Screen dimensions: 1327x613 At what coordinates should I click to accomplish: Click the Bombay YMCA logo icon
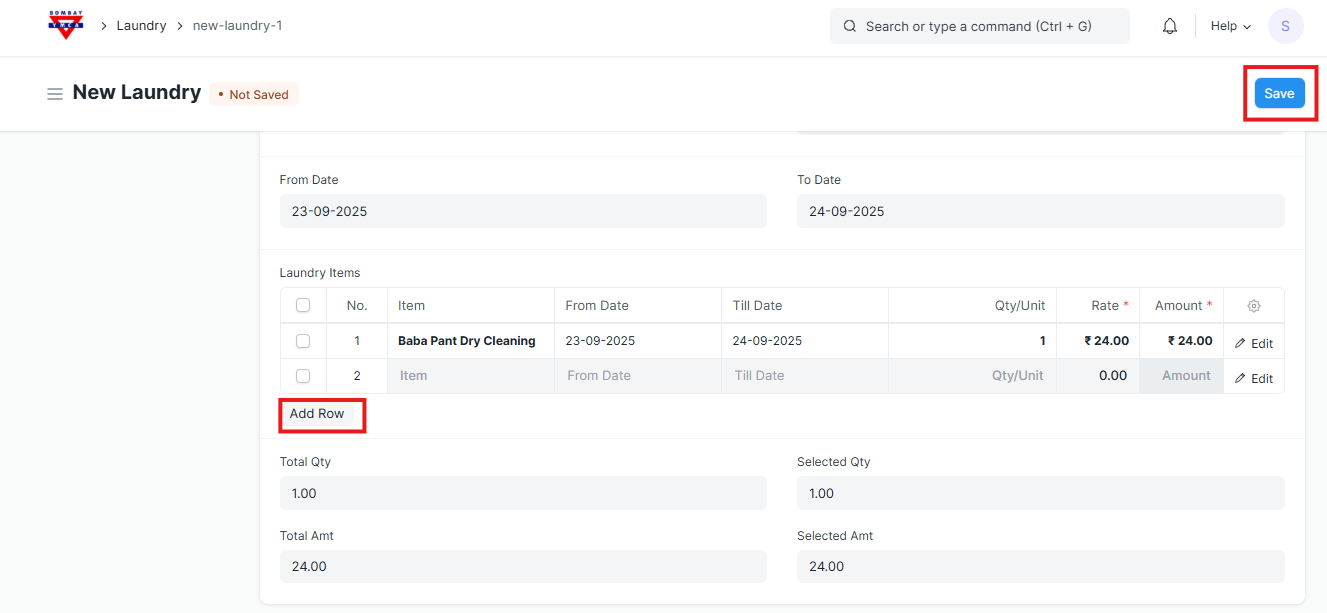[x=66, y=26]
